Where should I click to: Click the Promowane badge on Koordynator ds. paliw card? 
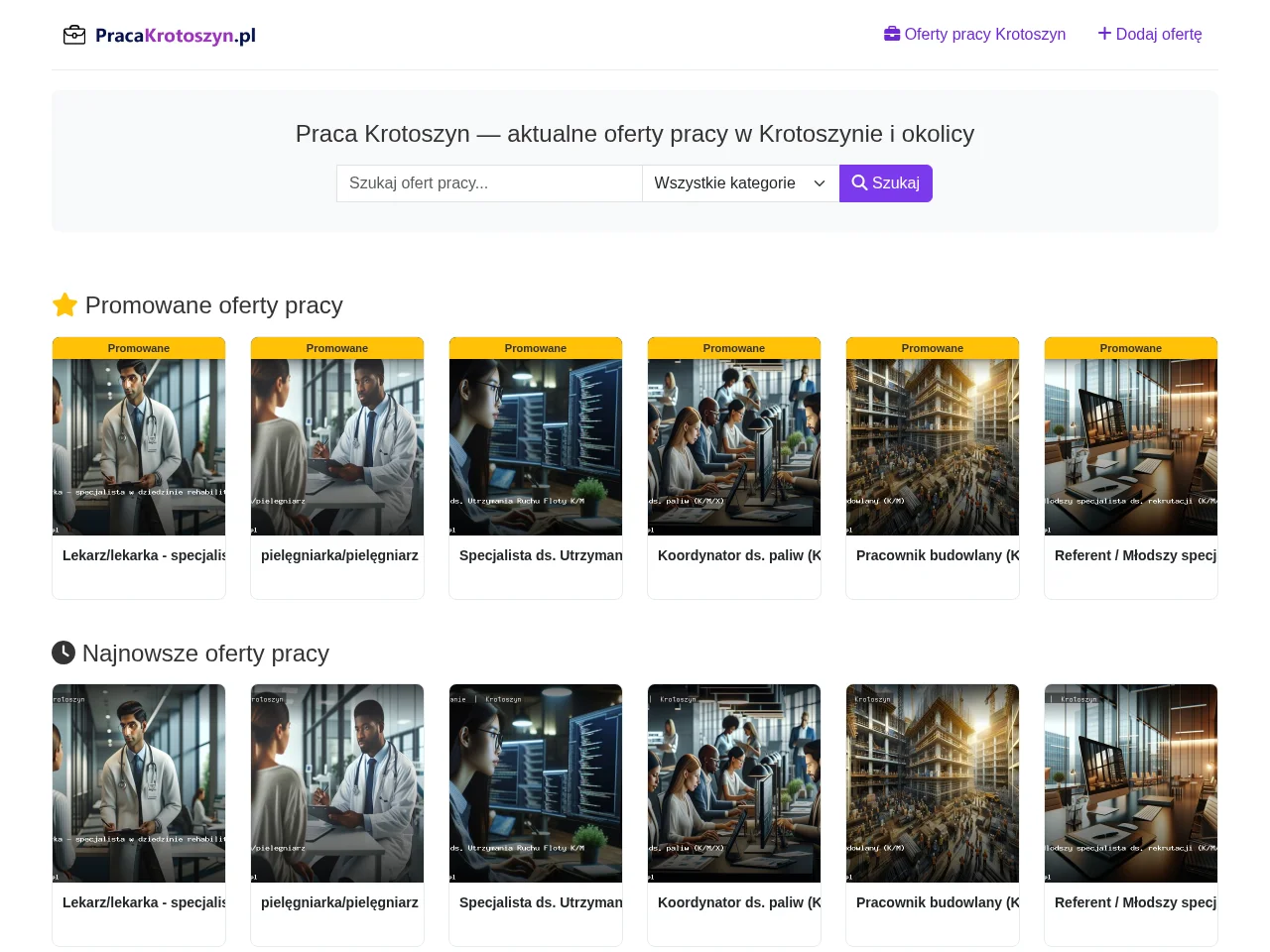(x=734, y=348)
